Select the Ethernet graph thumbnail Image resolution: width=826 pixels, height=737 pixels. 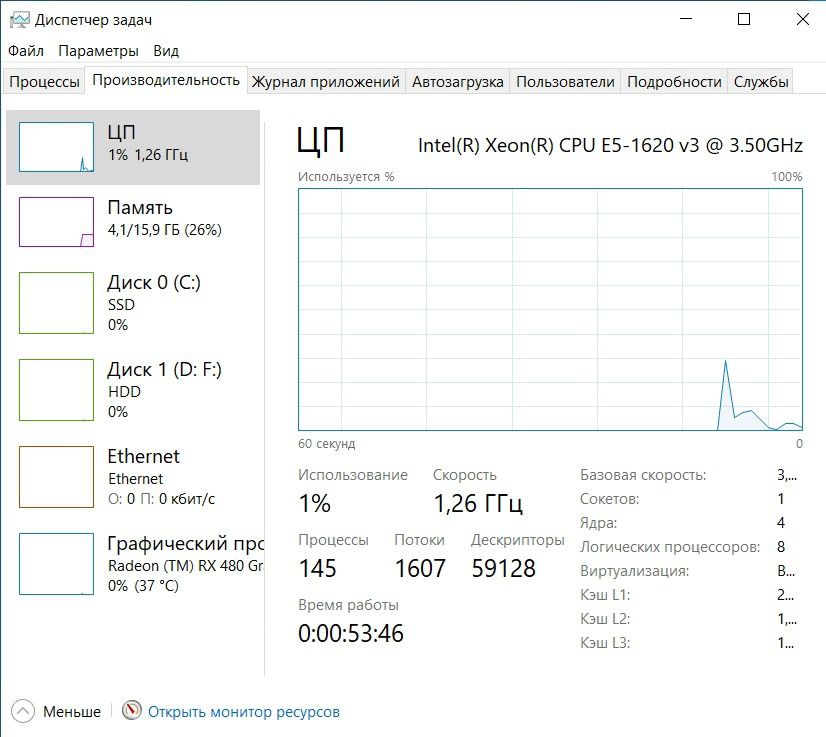56,477
